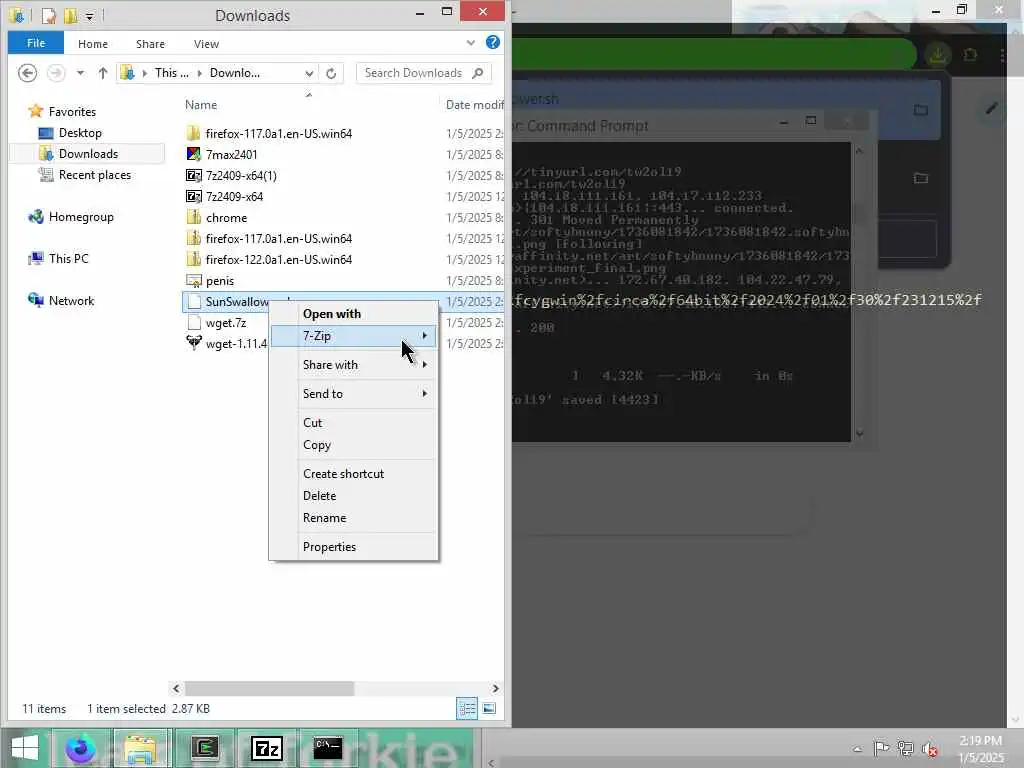Open Explorer help icon
Viewport: 1024px width, 768px height.
coord(493,42)
